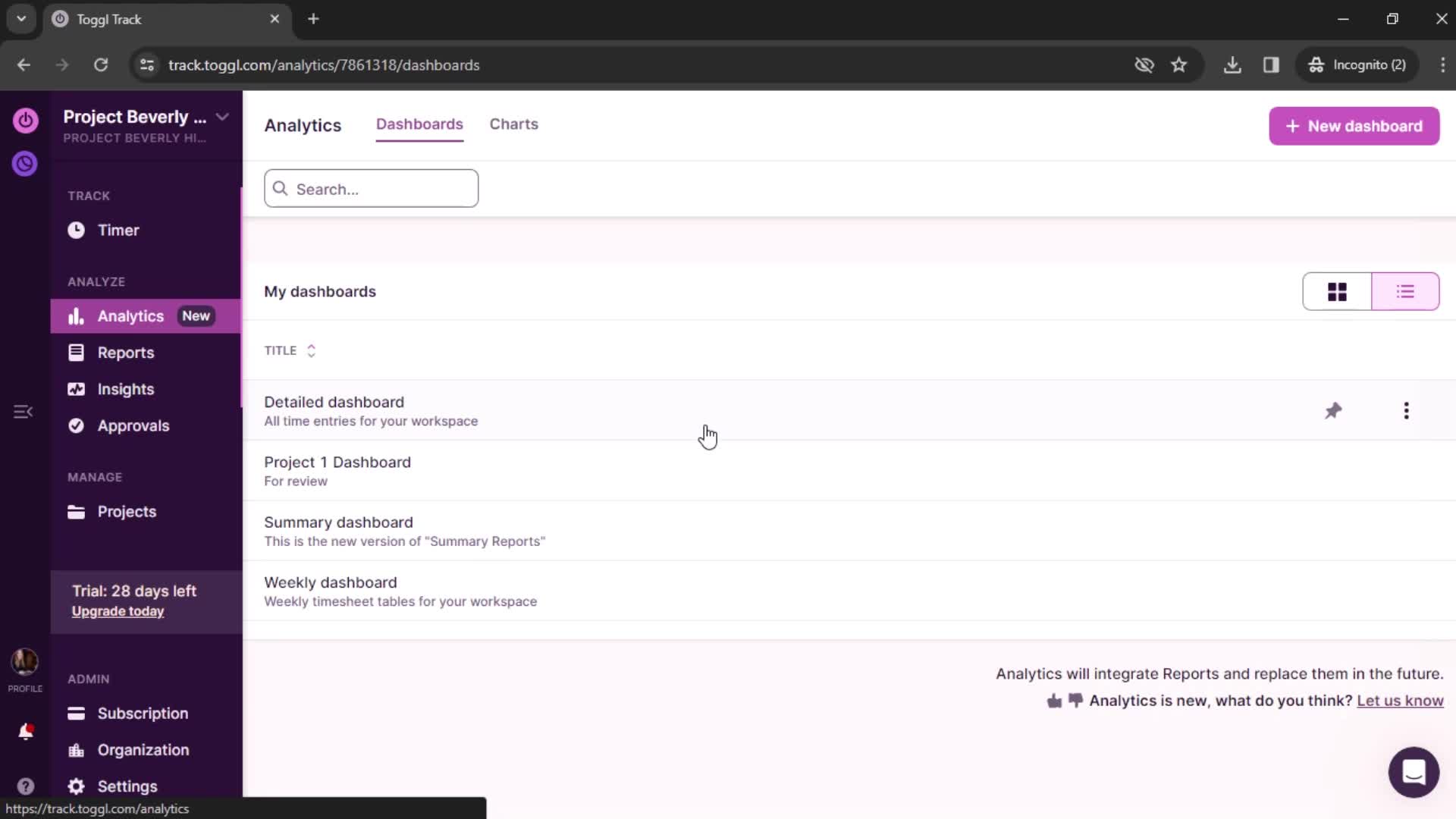Open Subscription settings page

click(x=143, y=713)
